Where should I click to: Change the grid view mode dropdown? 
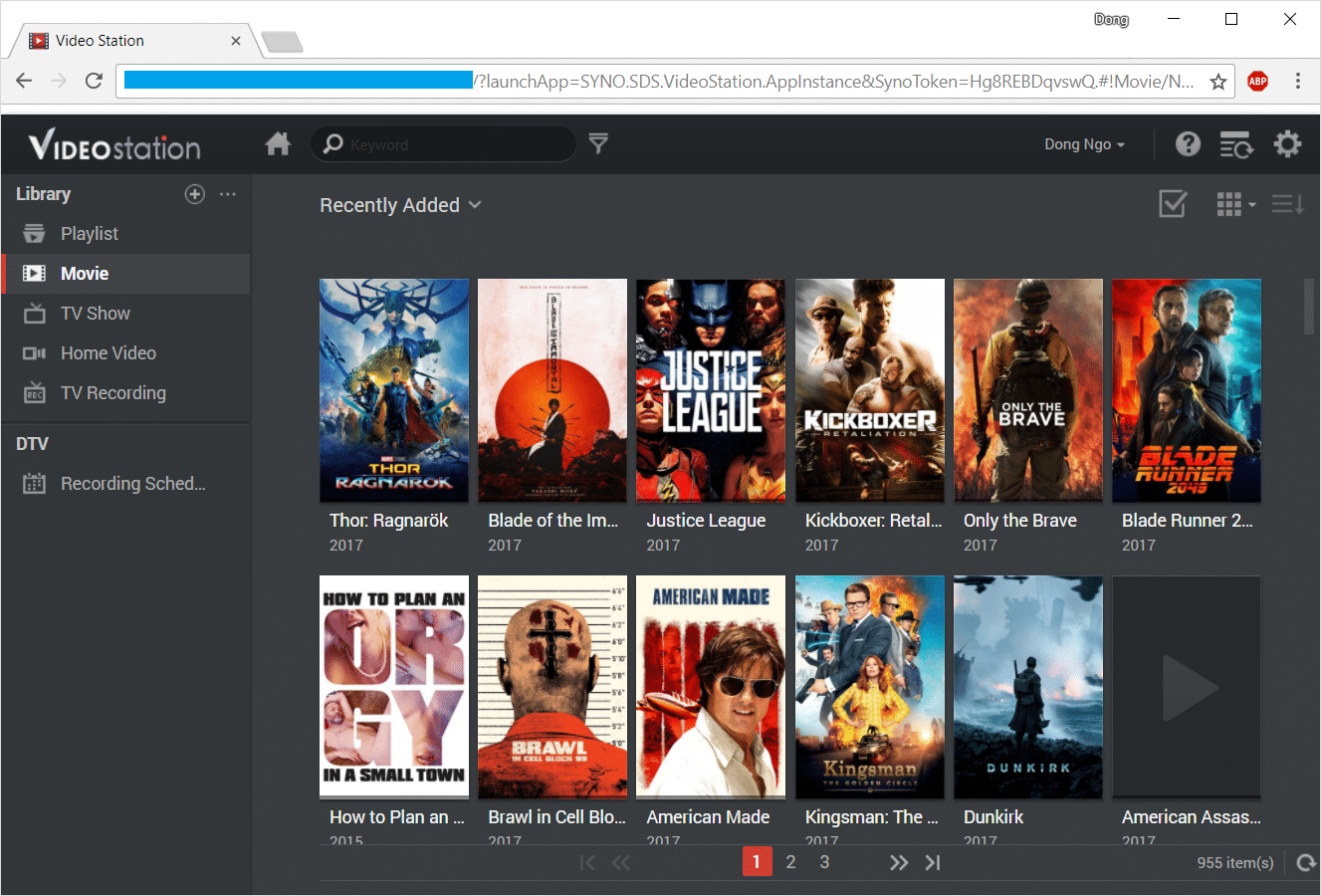(1235, 204)
